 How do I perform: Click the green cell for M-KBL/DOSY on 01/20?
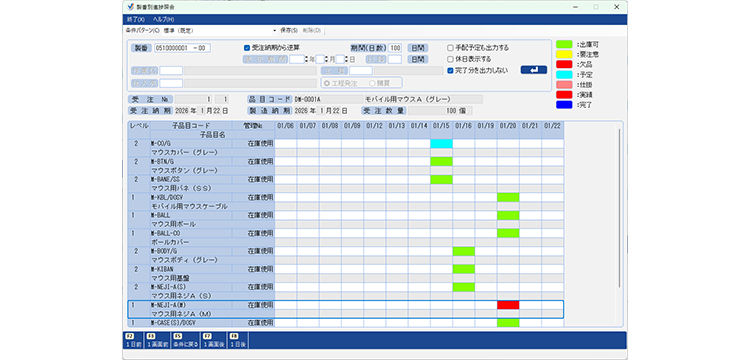508,197
